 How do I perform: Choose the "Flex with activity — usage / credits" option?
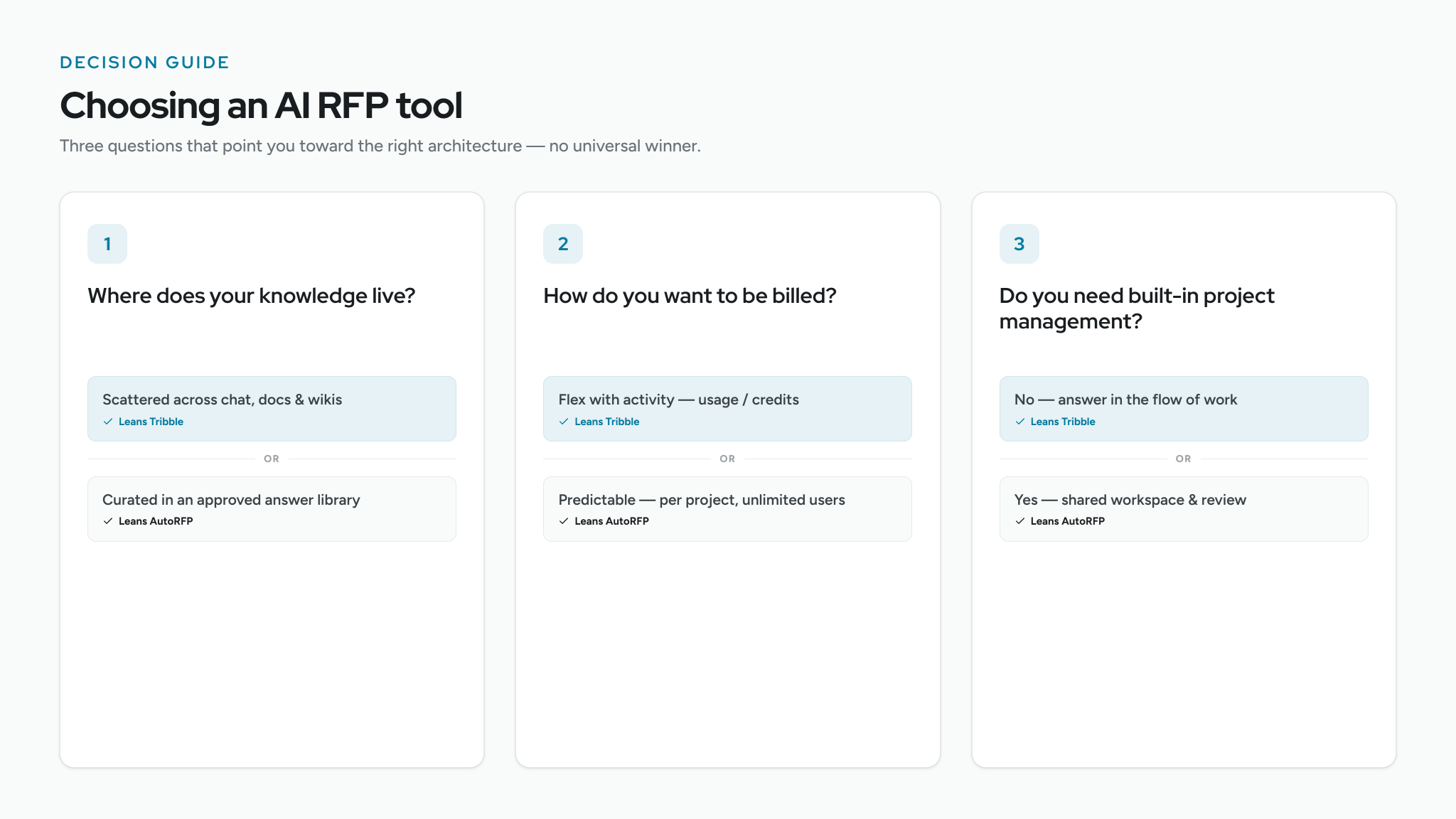tap(727, 409)
